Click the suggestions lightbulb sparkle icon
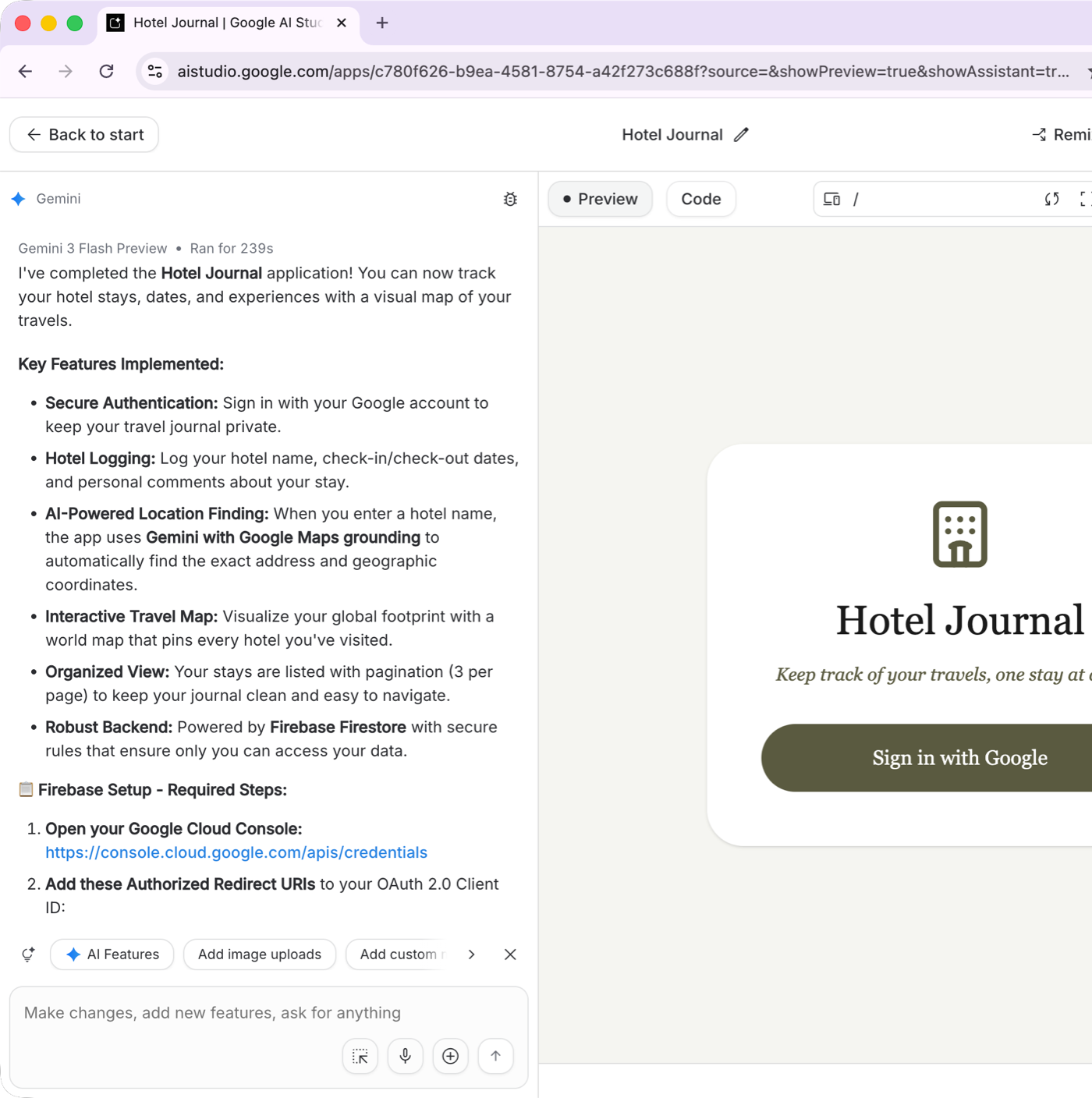The image size is (1092, 1098). click(x=29, y=955)
